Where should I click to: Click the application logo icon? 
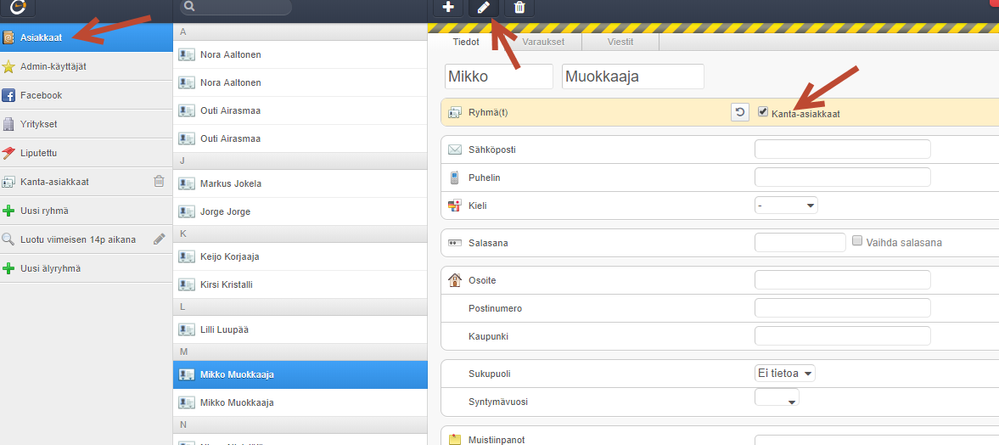tap(17, 8)
